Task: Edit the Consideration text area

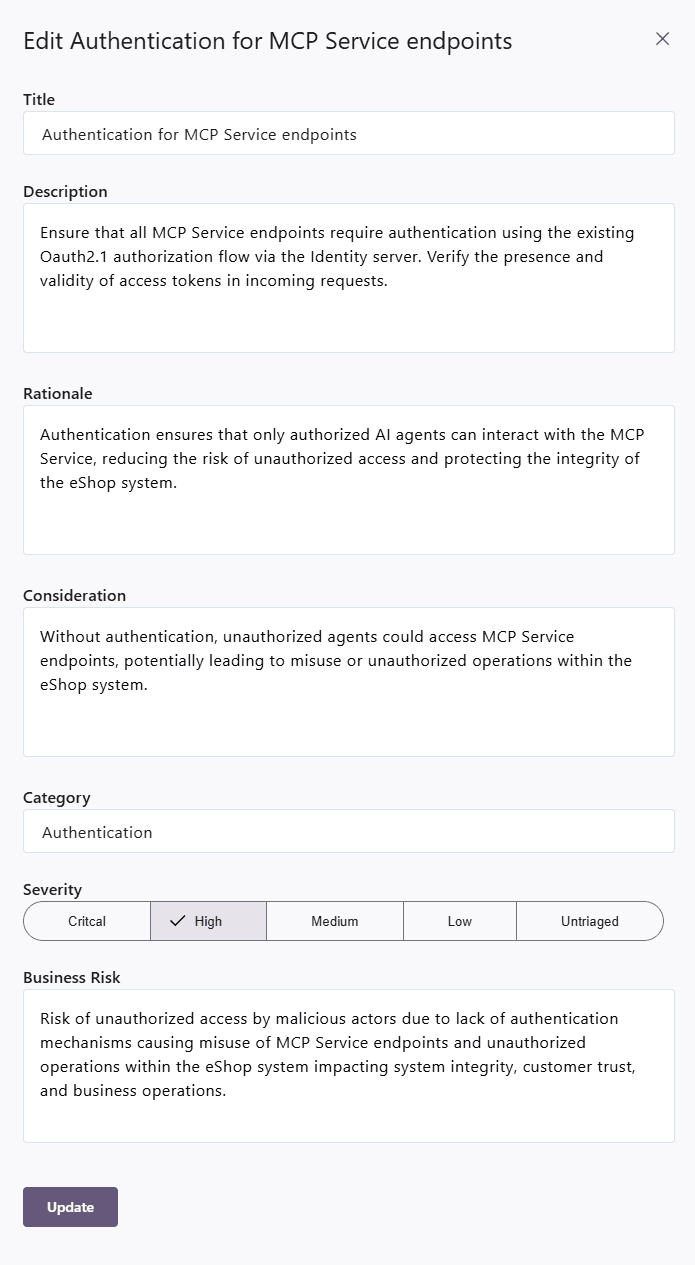Action: tap(348, 682)
